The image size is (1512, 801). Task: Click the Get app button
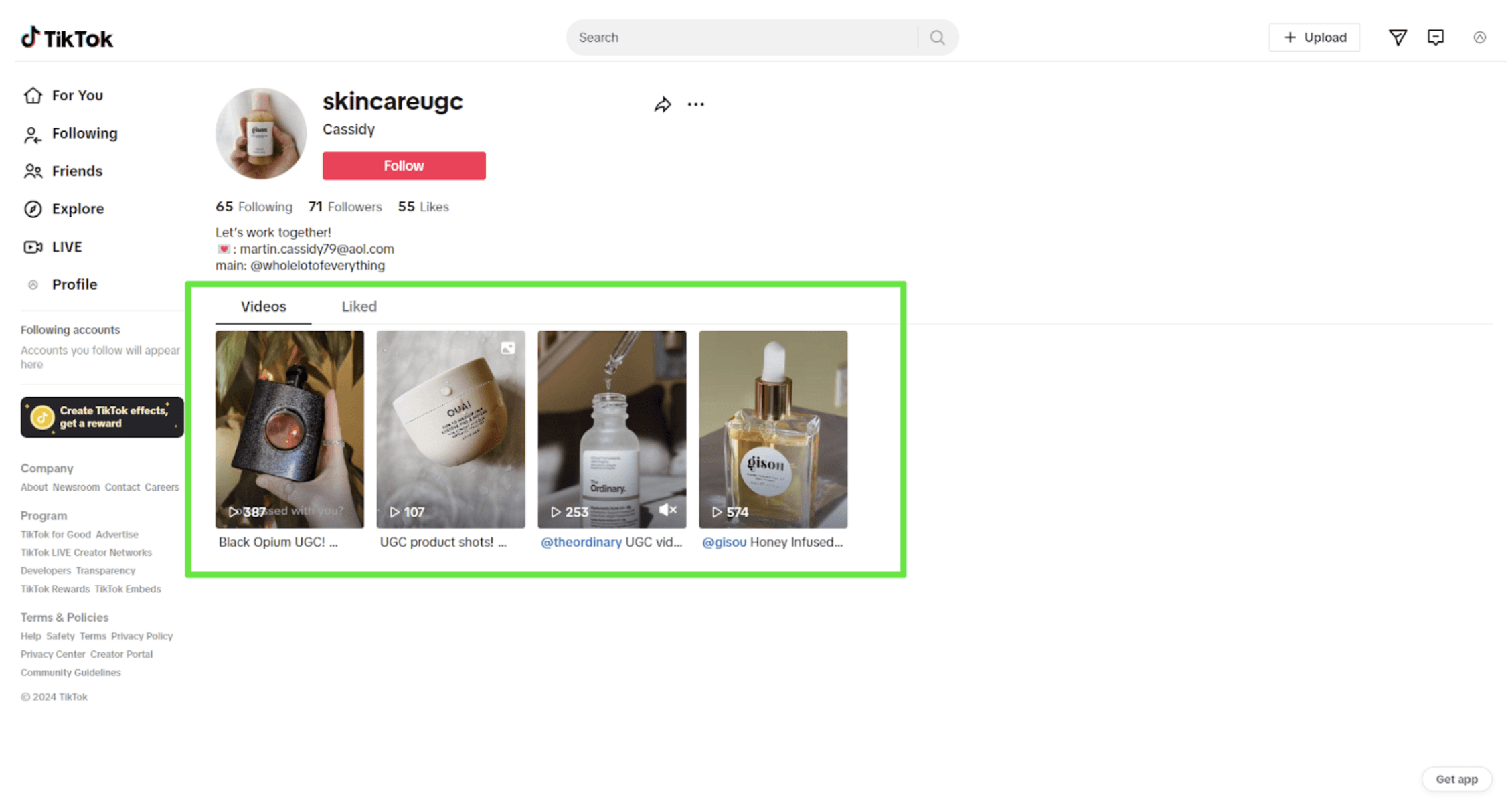click(1457, 779)
